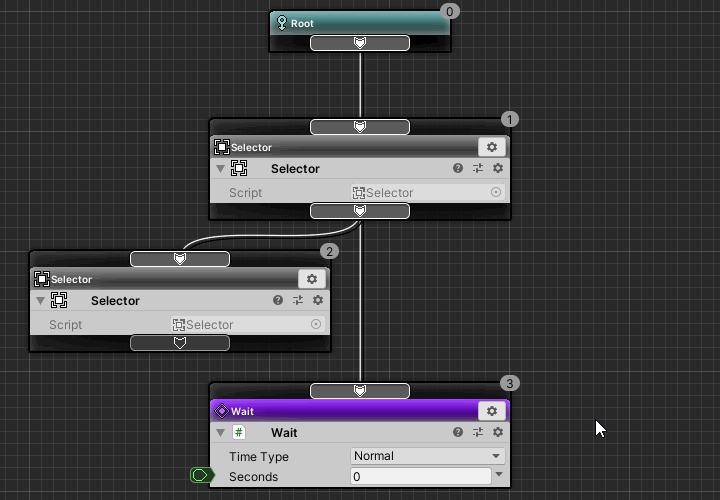The height and width of the screenshot is (500, 720).
Task: Open help for the Wait component
Action: click(x=458, y=433)
